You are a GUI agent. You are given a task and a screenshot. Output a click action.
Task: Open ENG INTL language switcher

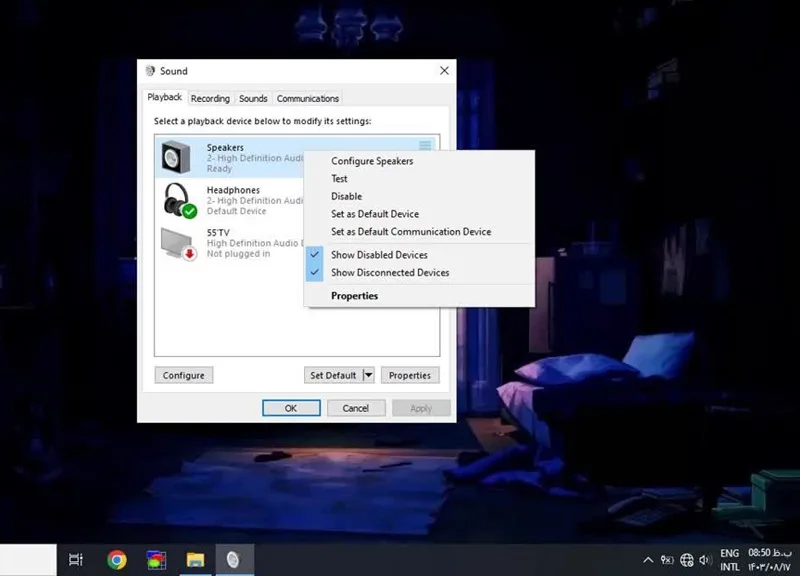point(730,560)
